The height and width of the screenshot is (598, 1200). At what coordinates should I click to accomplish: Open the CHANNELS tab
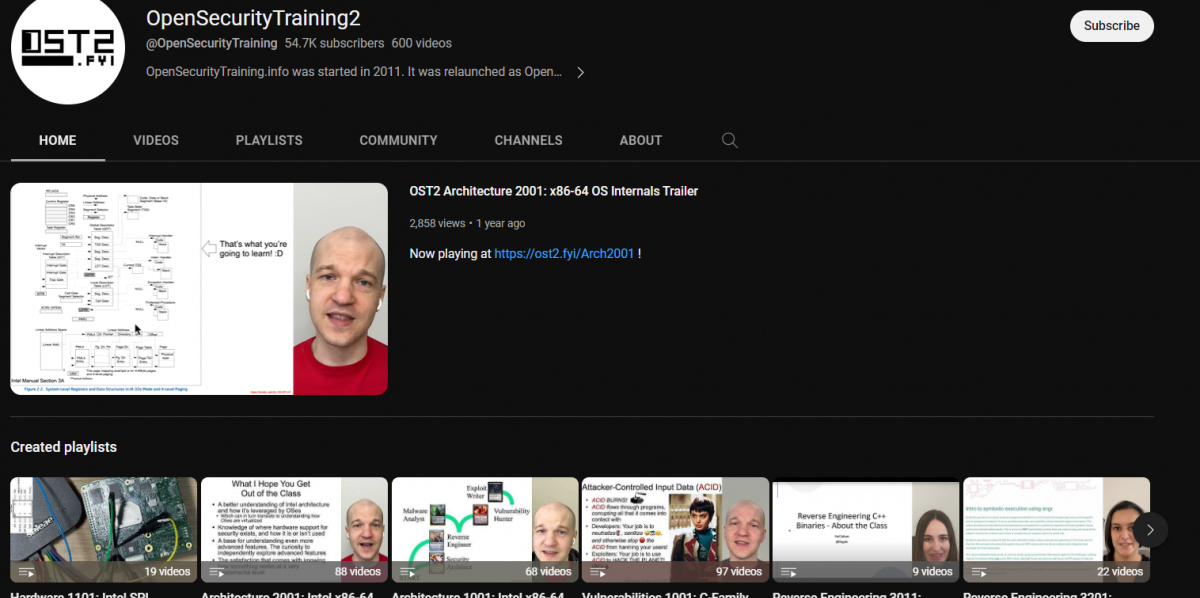coord(528,140)
